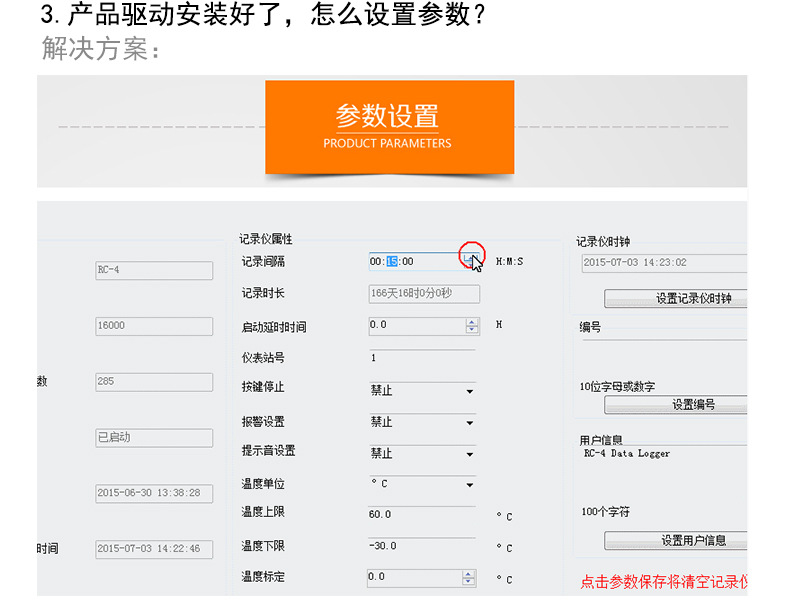Click the 启动延时时间 stepper arrows
The height and width of the screenshot is (608, 790).
pos(472,326)
